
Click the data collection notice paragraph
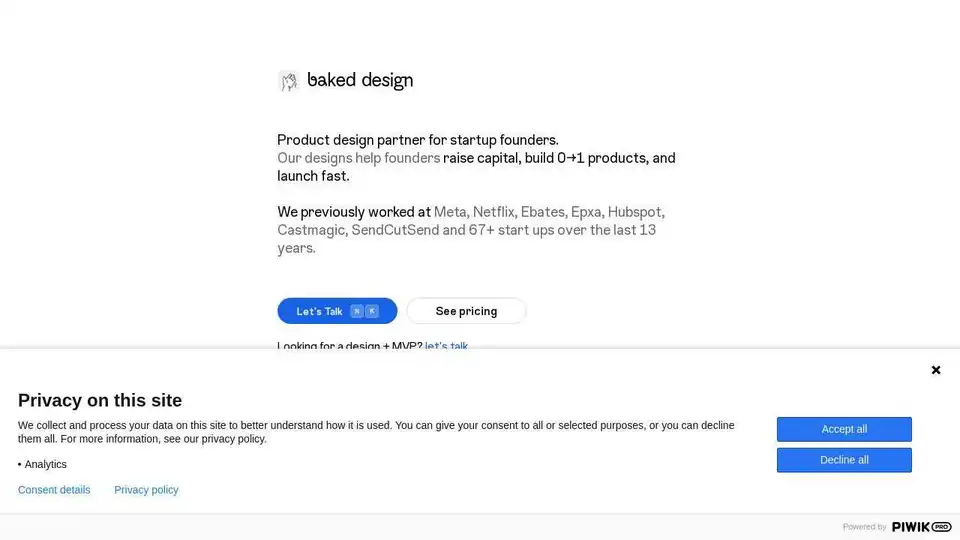tap(376, 432)
